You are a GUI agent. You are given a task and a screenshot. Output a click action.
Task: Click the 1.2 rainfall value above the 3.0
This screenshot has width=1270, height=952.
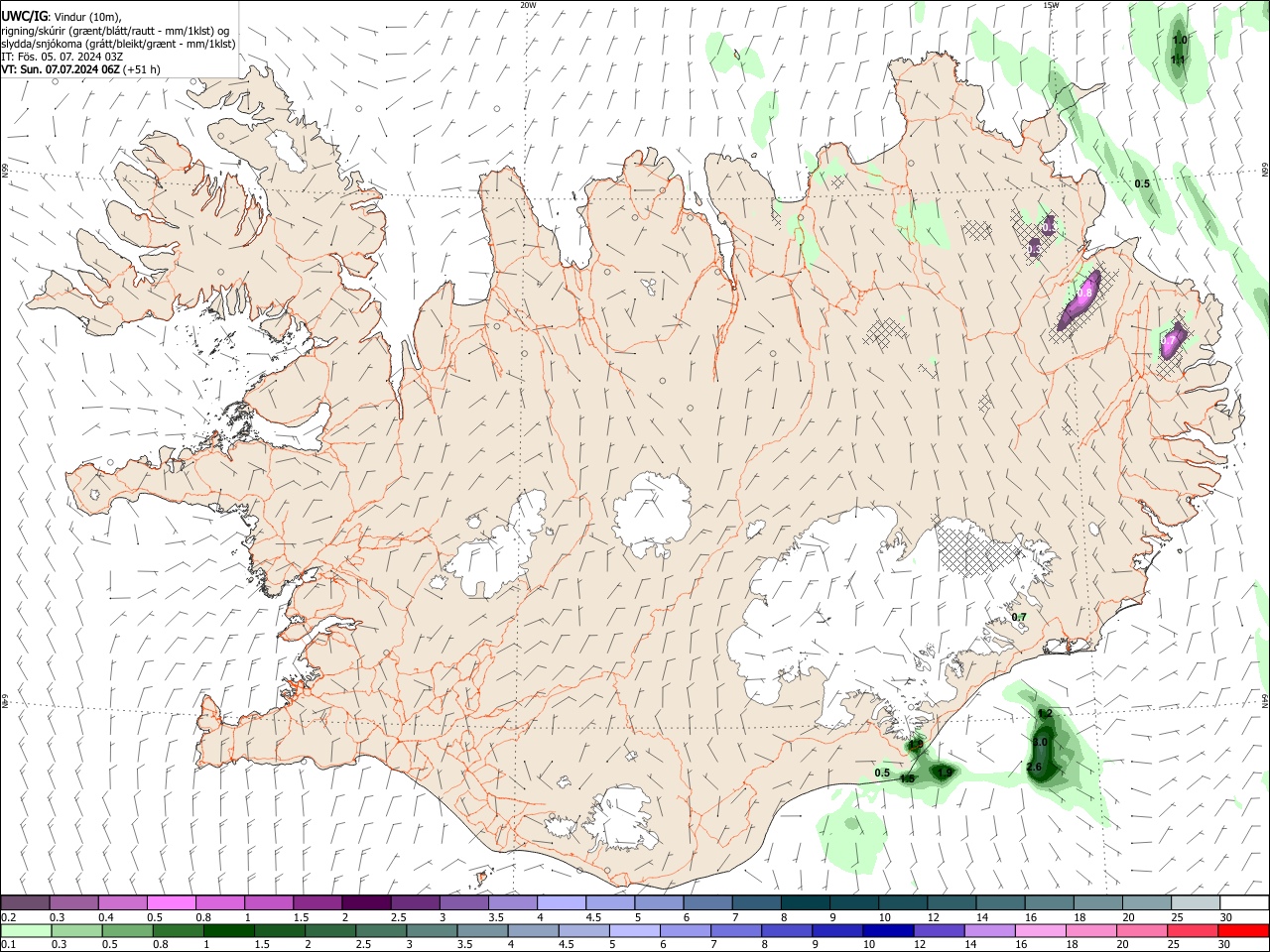[1045, 714]
